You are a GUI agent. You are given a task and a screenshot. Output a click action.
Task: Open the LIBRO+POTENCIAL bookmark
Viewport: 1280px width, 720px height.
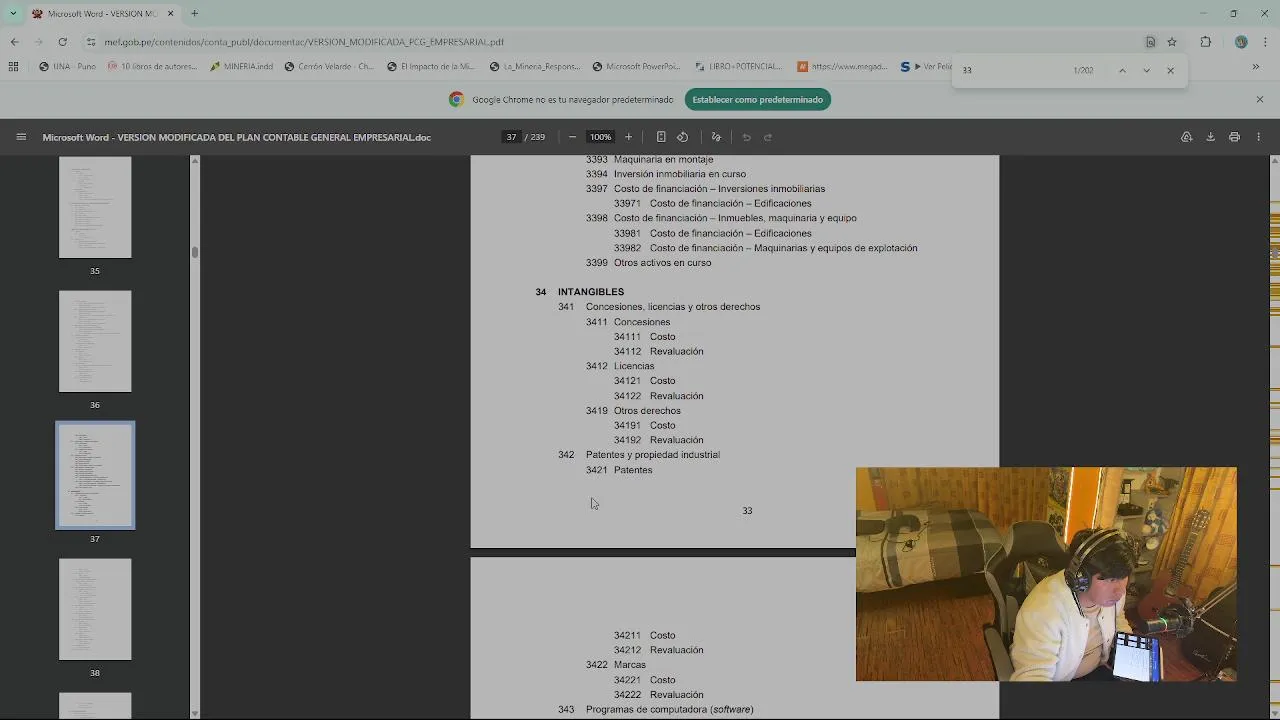pyautogui.click(x=738, y=67)
